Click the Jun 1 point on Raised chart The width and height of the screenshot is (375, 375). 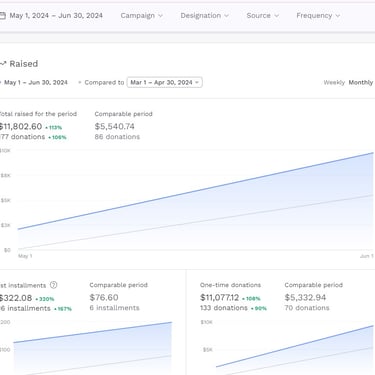coord(373,153)
